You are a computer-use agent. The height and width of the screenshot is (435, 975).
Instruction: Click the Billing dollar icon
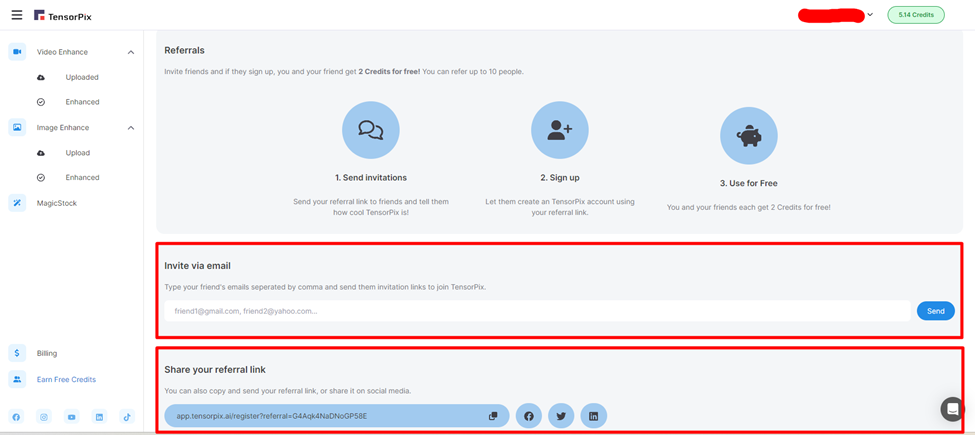[17, 353]
